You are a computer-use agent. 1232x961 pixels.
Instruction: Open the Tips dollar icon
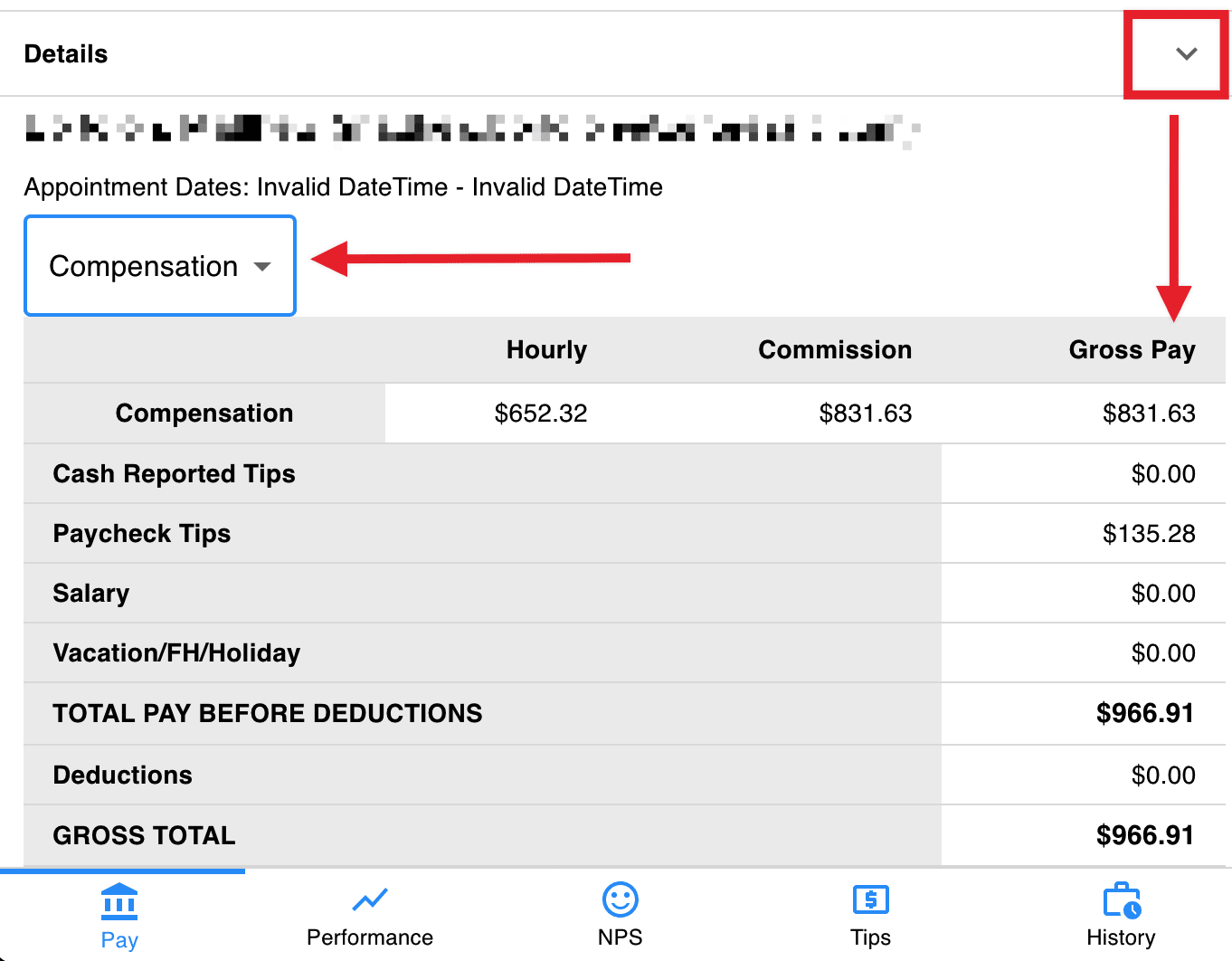click(871, 899)
